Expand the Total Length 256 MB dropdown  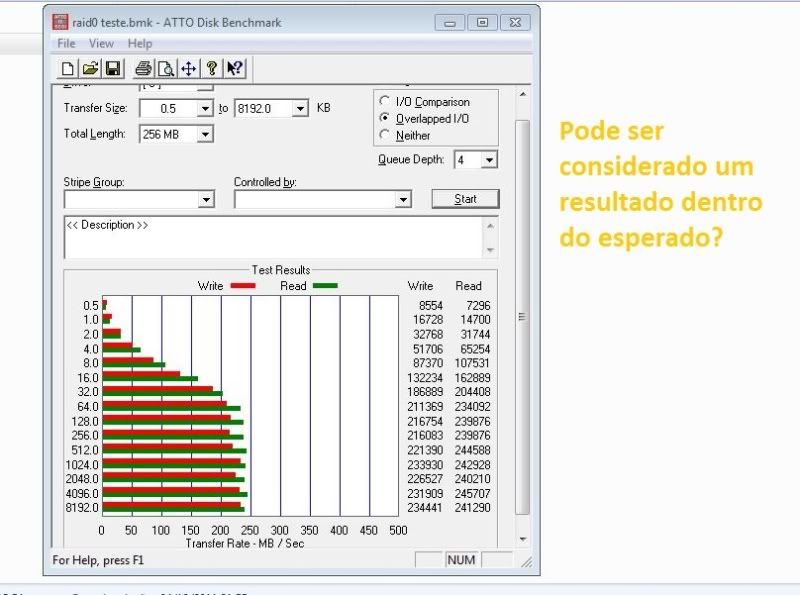tap(205, 134)
